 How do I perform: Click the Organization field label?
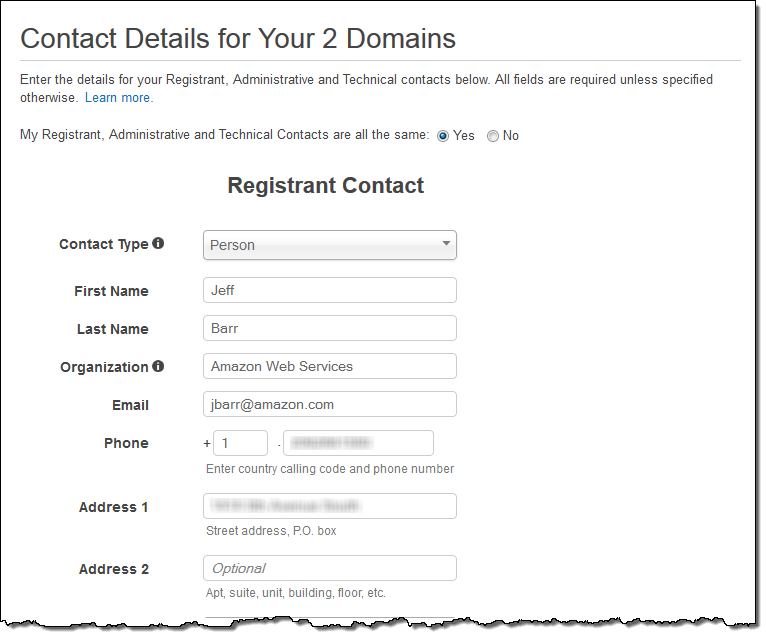104,367
